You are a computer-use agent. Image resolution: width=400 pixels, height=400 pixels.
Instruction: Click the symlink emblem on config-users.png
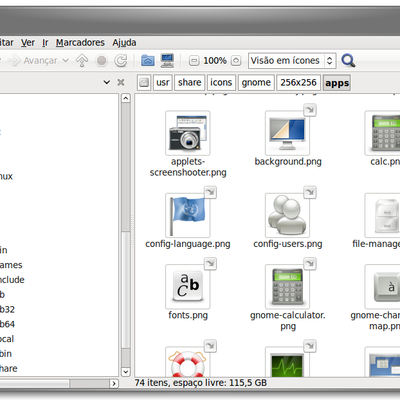(310, 192)
